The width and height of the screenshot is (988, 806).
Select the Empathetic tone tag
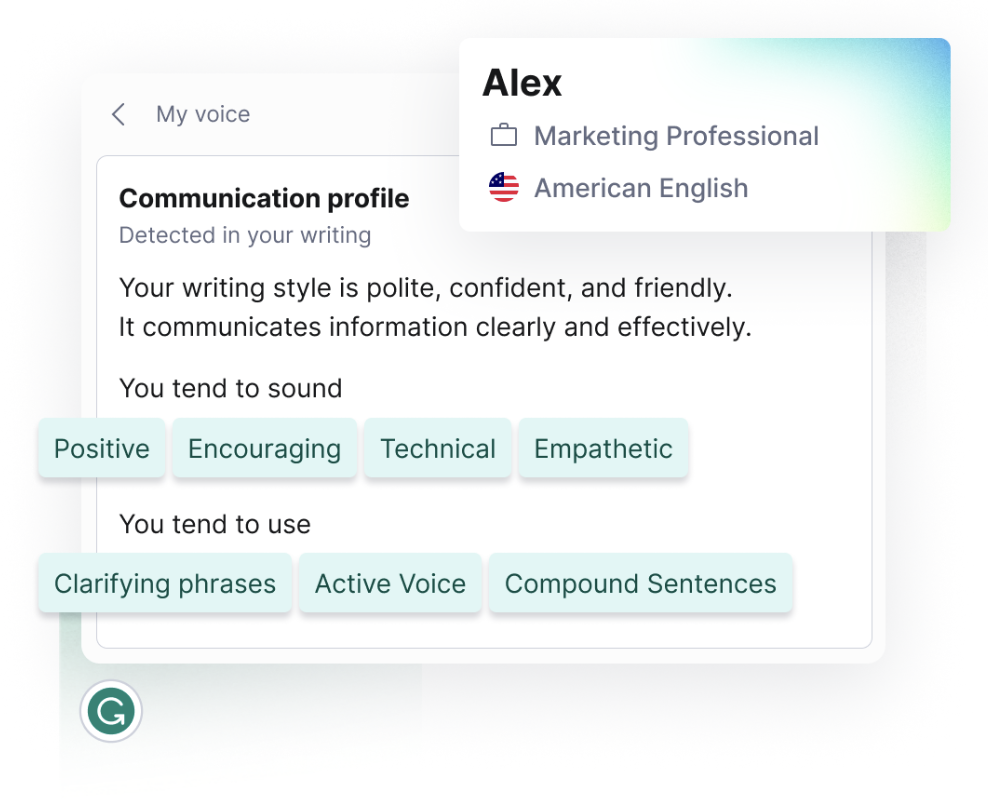603,449
